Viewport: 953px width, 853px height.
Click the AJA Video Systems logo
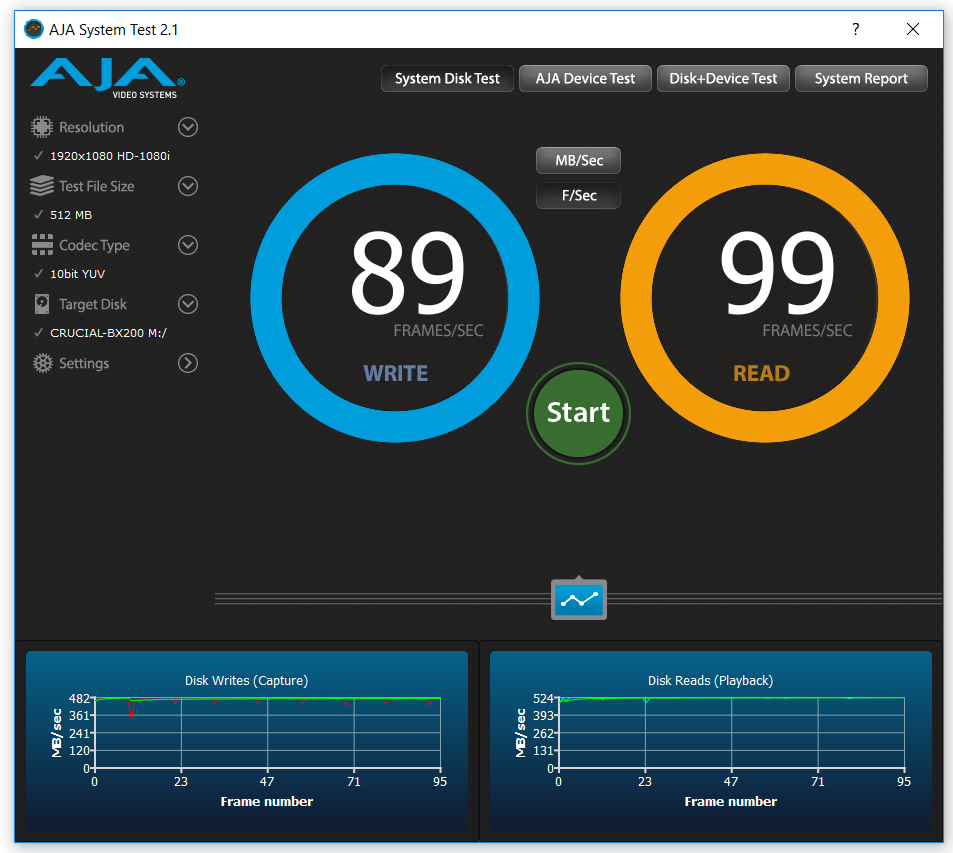(x=108, y=78)
